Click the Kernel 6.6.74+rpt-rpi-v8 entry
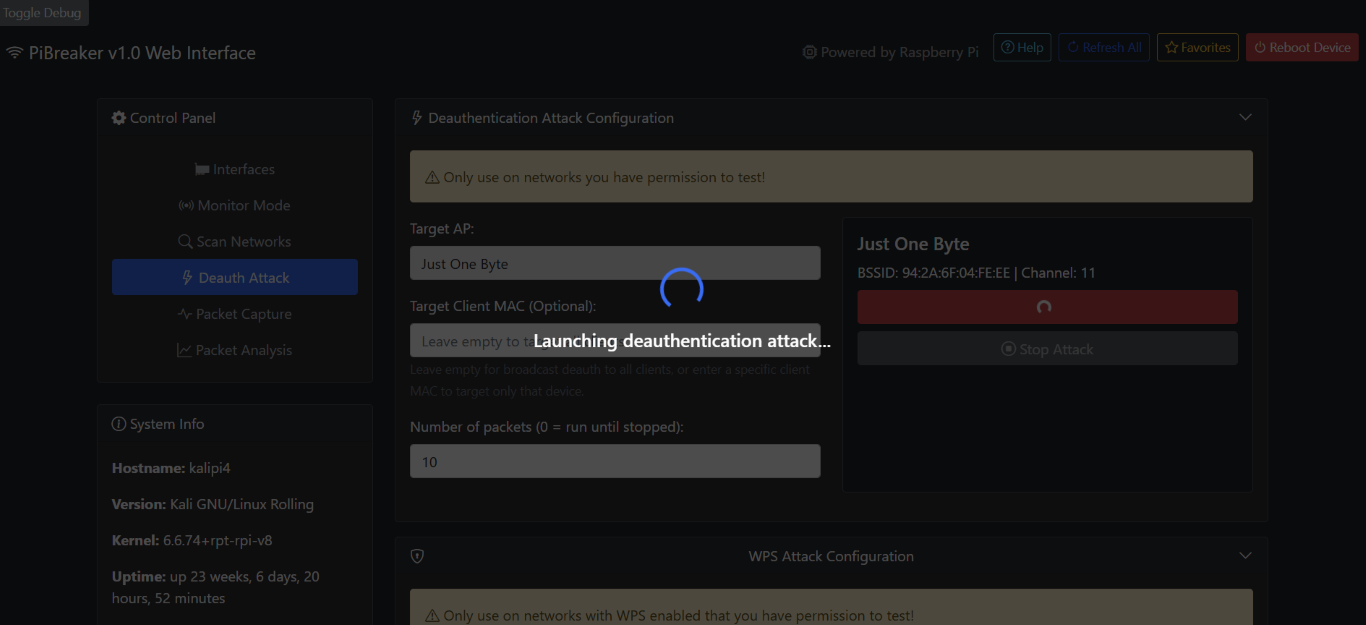 click(192, 540)
